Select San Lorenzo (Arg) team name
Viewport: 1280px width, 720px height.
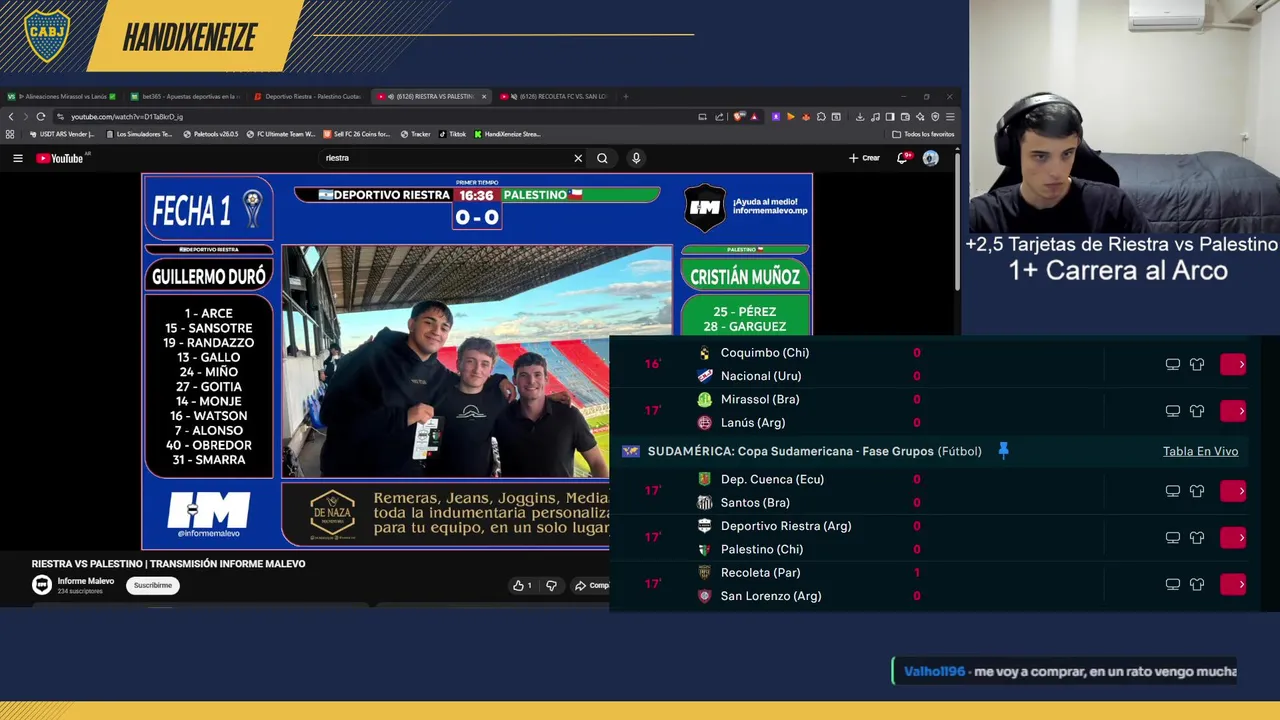(771, 596)
